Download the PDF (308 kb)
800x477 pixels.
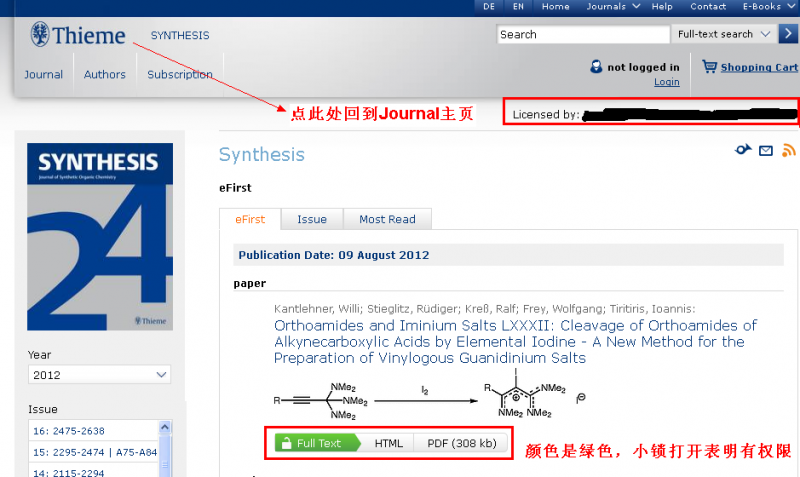[462, 443]
